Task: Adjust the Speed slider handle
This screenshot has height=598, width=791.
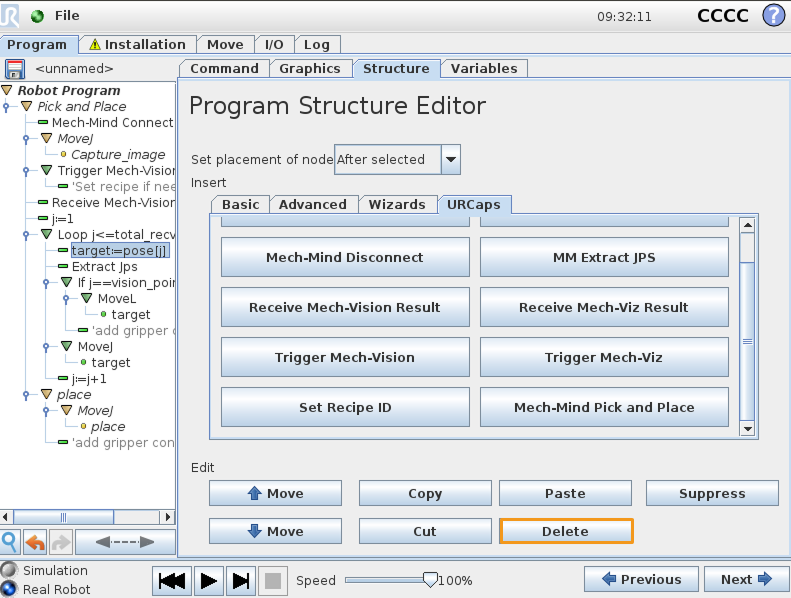Action: click(x=430, y=580)
